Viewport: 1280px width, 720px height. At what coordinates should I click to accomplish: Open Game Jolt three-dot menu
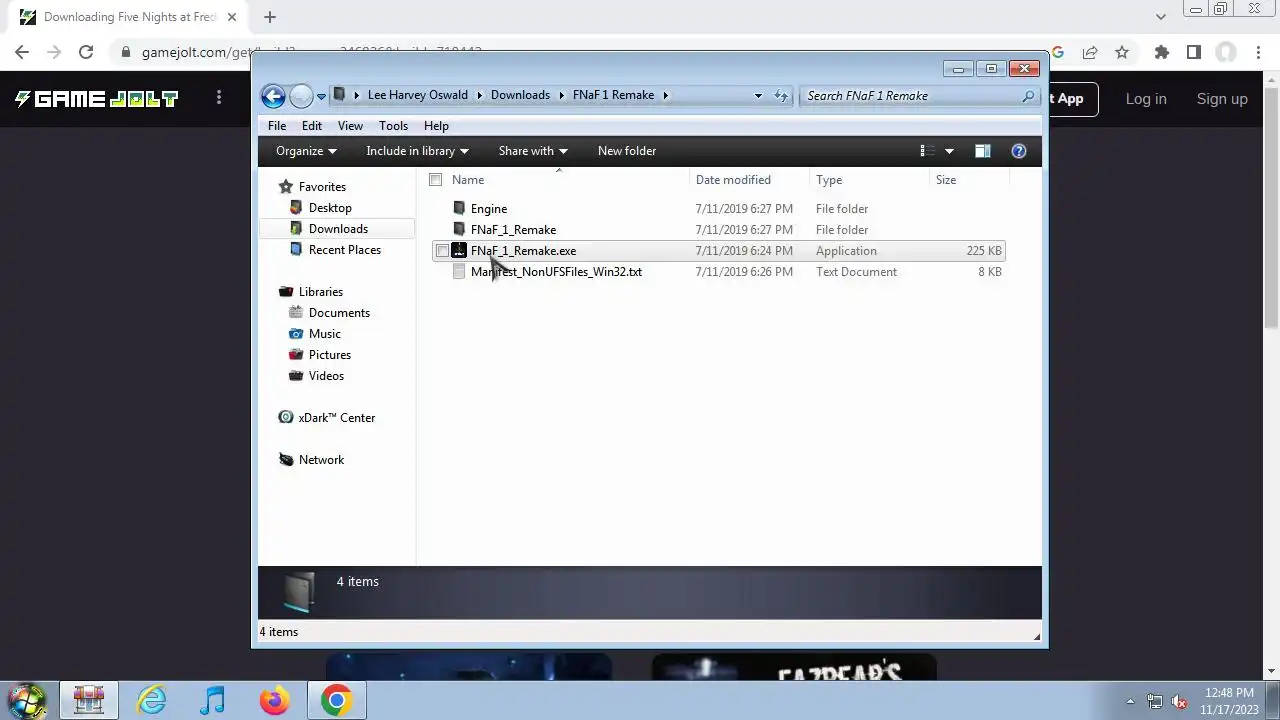coord(219,98)
